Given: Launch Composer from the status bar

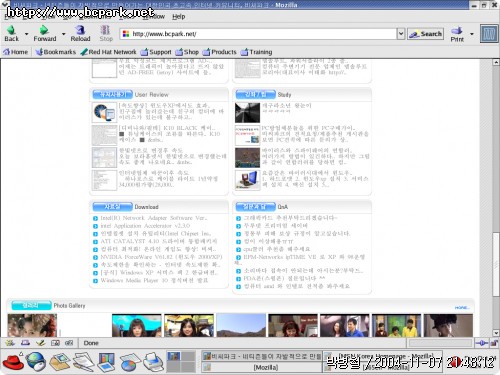Looking at the screenshot, I should (x=40, y=343).
